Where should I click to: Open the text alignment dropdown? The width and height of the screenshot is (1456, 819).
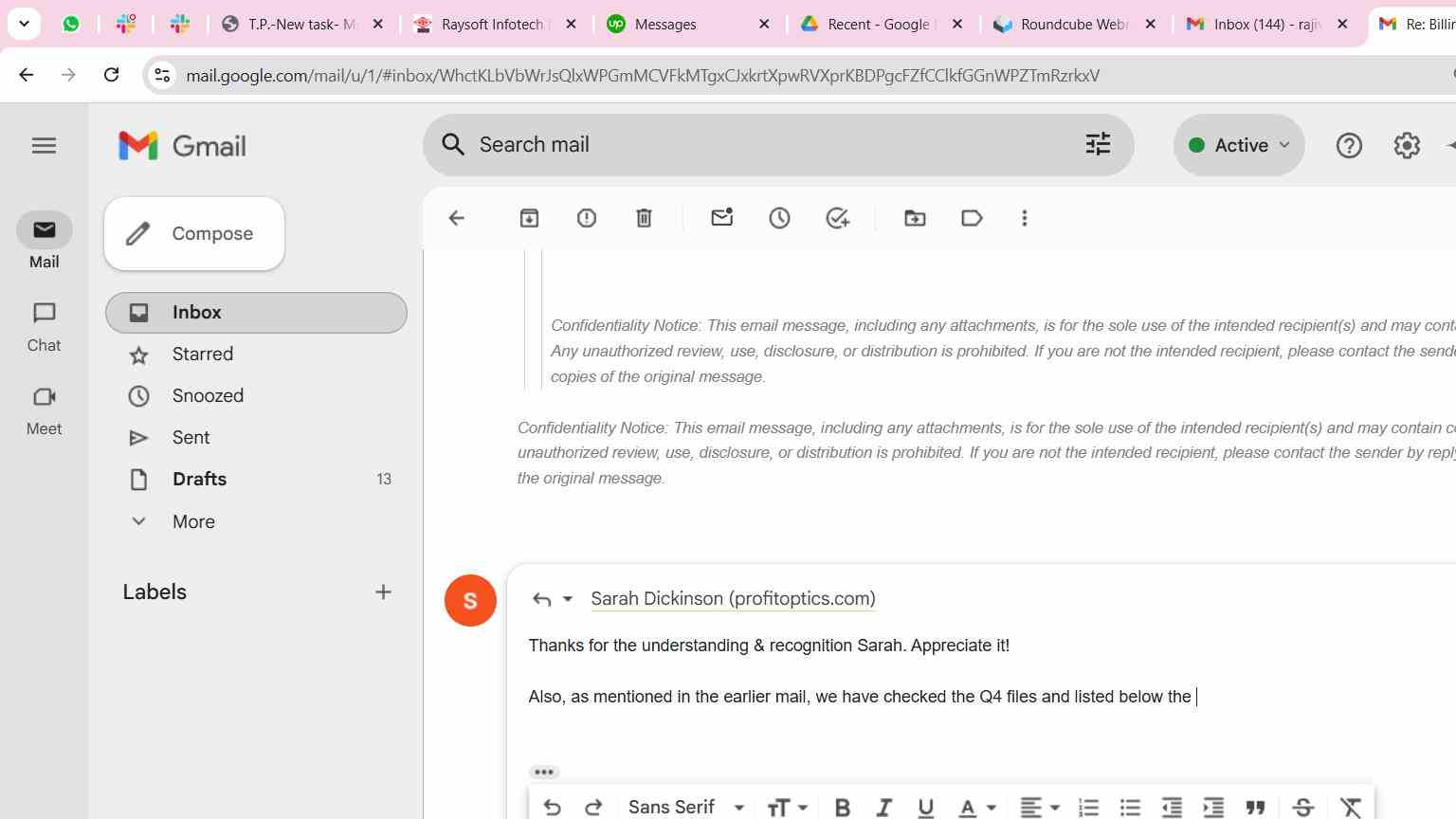1040,807
